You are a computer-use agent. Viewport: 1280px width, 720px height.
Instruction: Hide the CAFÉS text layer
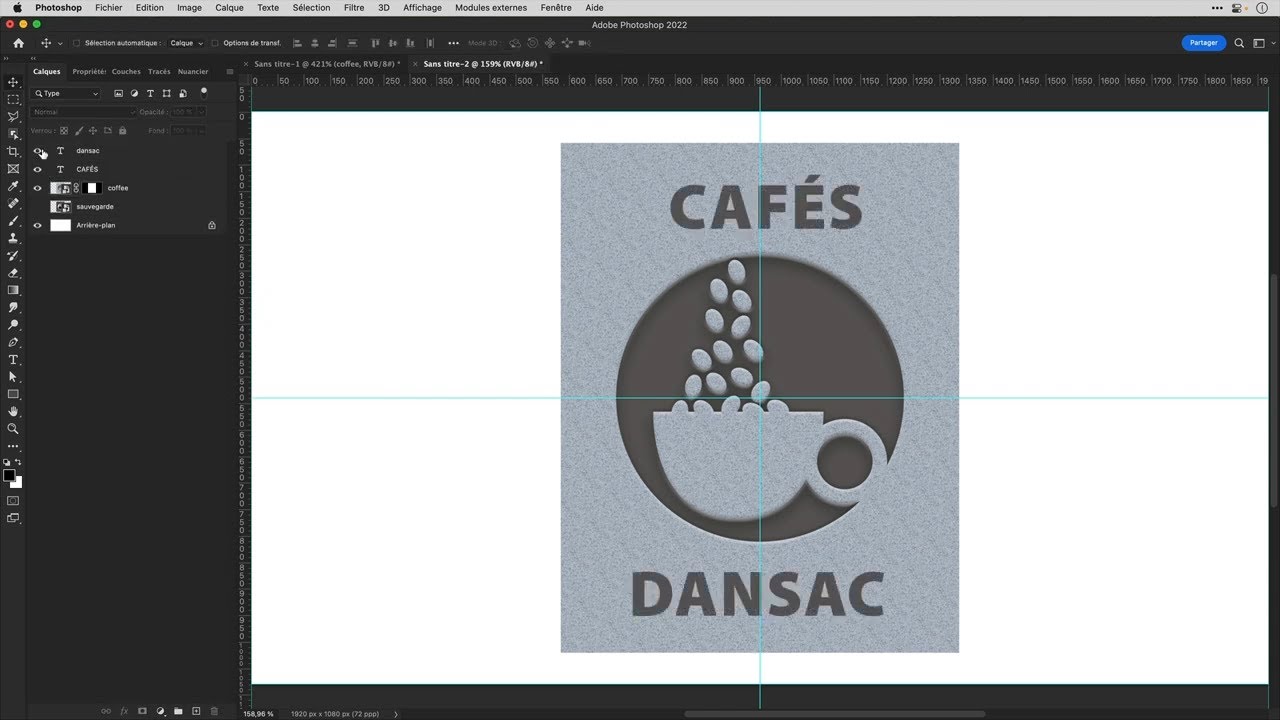click(38, 170)
